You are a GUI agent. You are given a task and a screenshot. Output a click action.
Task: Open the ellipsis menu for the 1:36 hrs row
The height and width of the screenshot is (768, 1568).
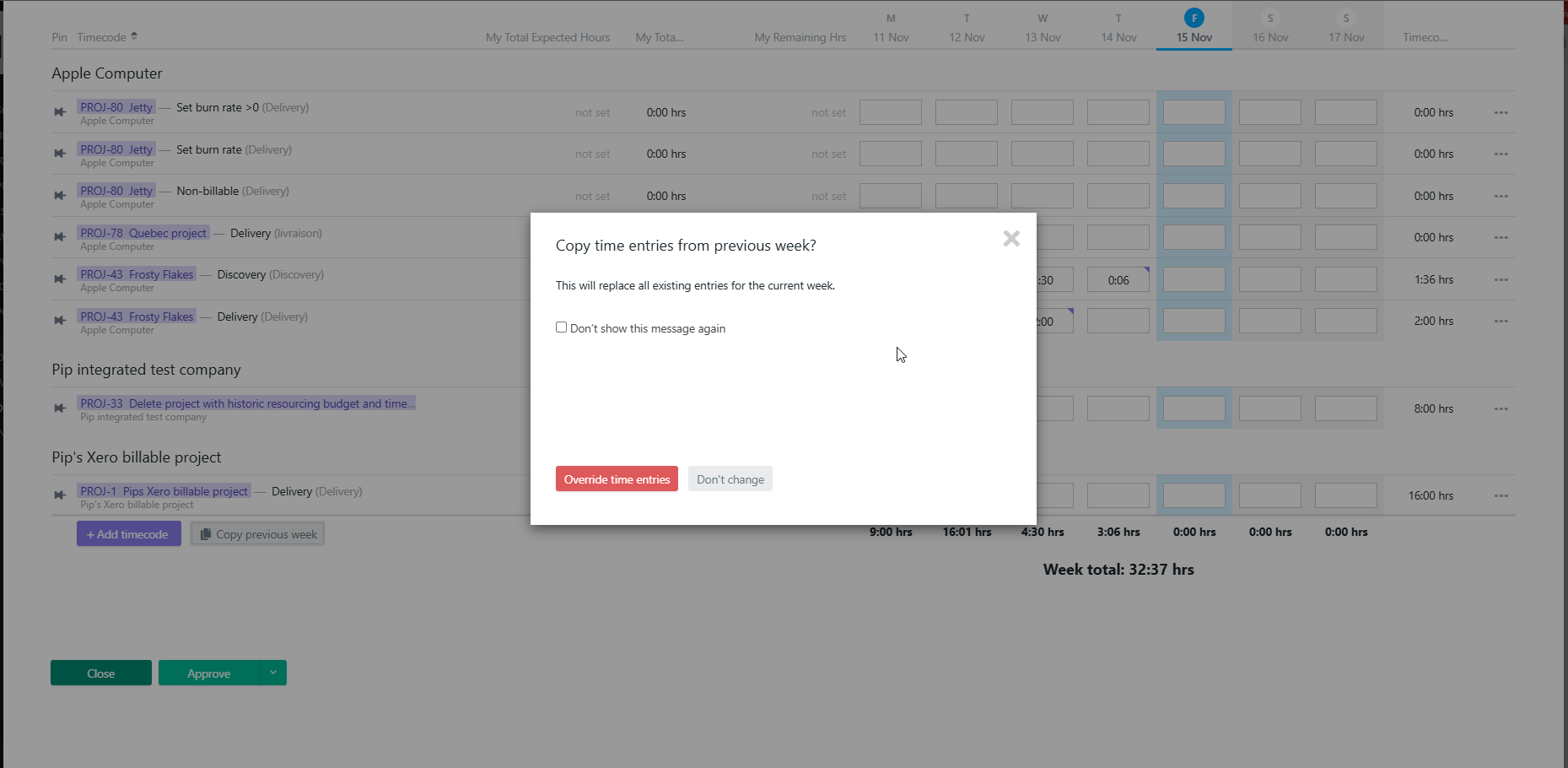click(1501, 279)
